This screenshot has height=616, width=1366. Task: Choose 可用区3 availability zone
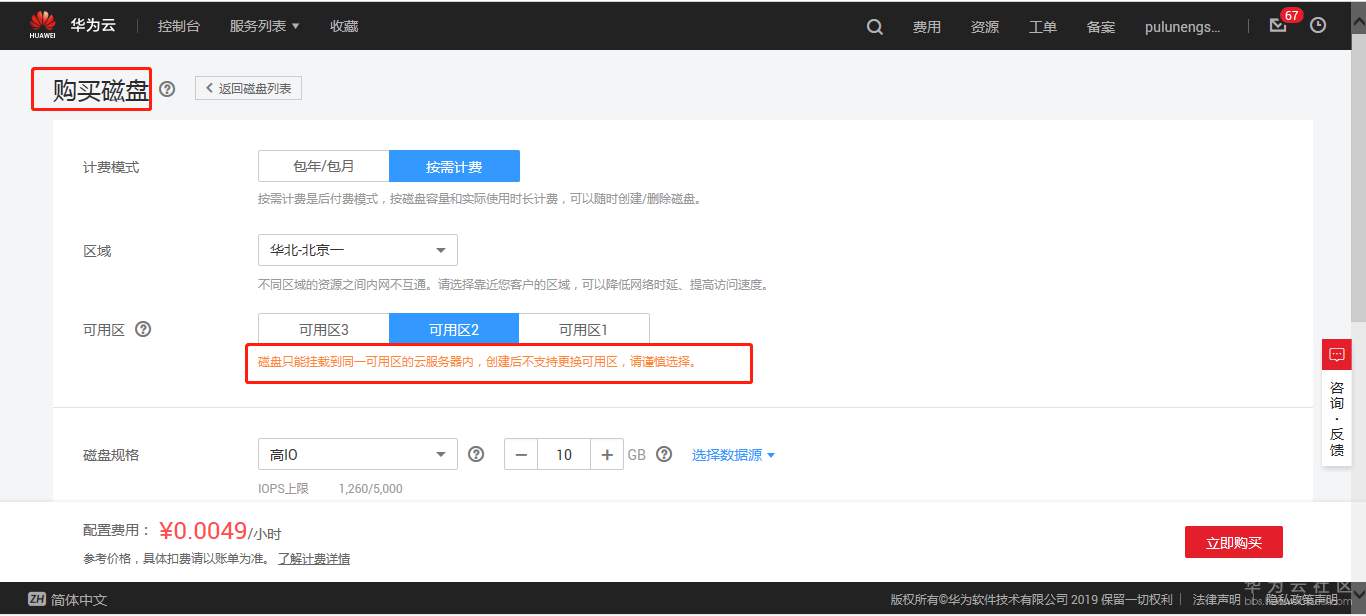pyautogui.click(x=323, y=329)
